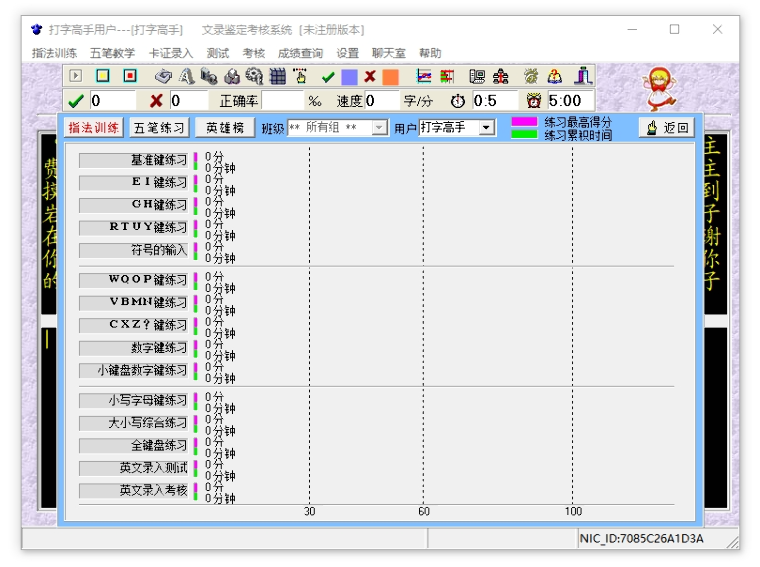Switch to 英雄榜 tab button
Image resolution: width=760 pixels, height=567 pixels.
tap(225, 128)
